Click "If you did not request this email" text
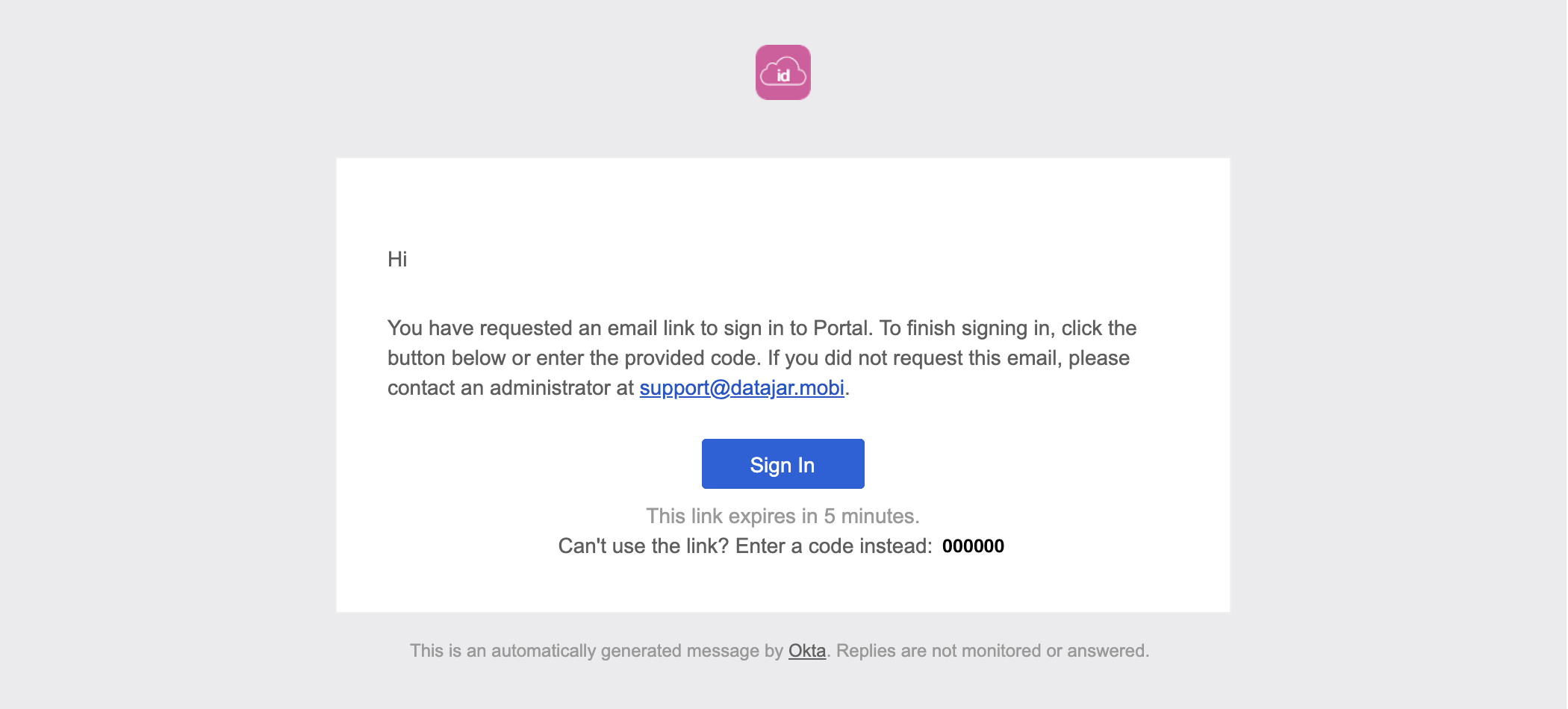Image resolution: width=1568 pixels, height=709 pixels. pyautogui.click(x=915, y=358)
